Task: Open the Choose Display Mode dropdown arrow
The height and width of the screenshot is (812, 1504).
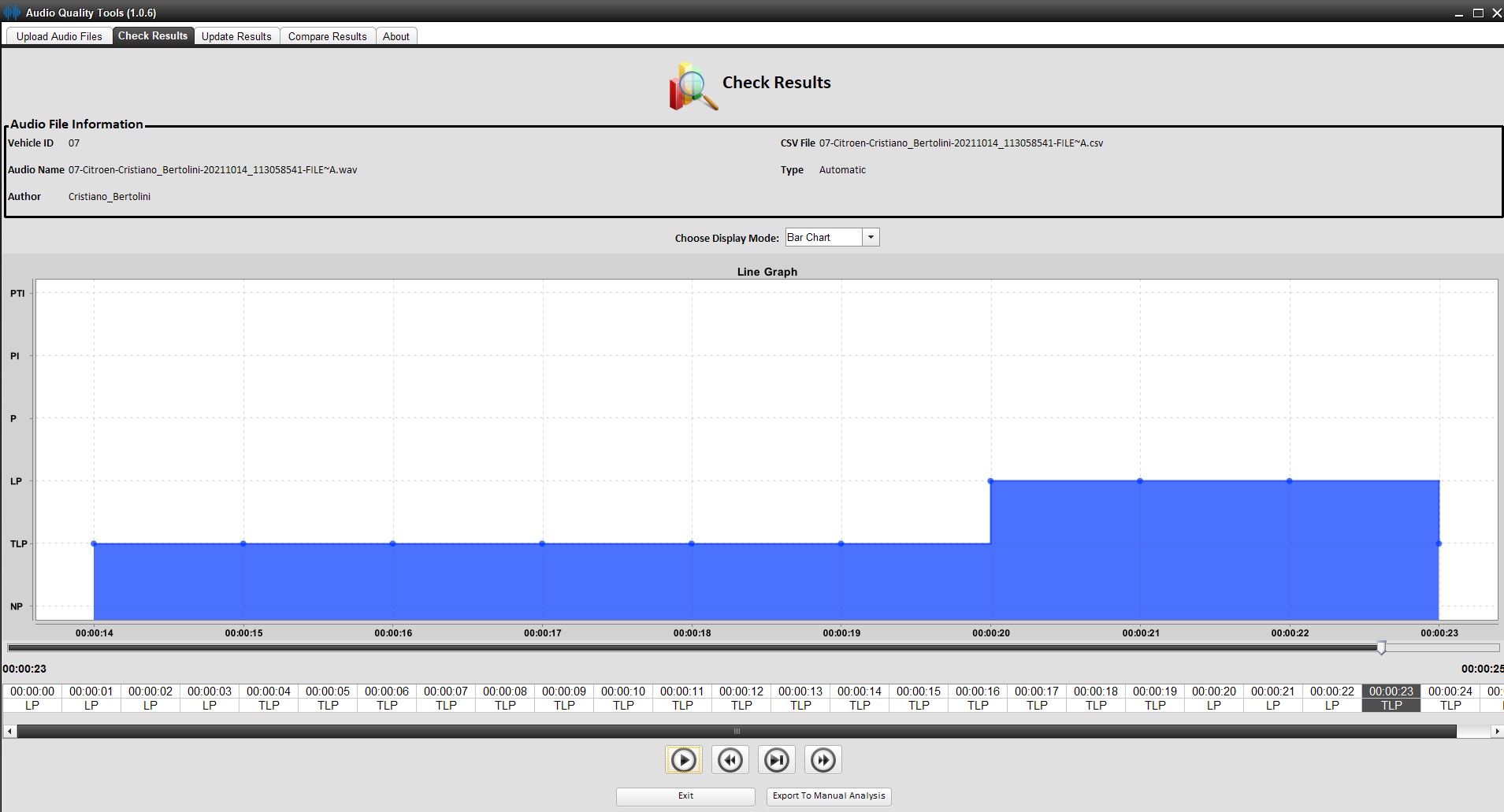Action: (x=871, y=237)
